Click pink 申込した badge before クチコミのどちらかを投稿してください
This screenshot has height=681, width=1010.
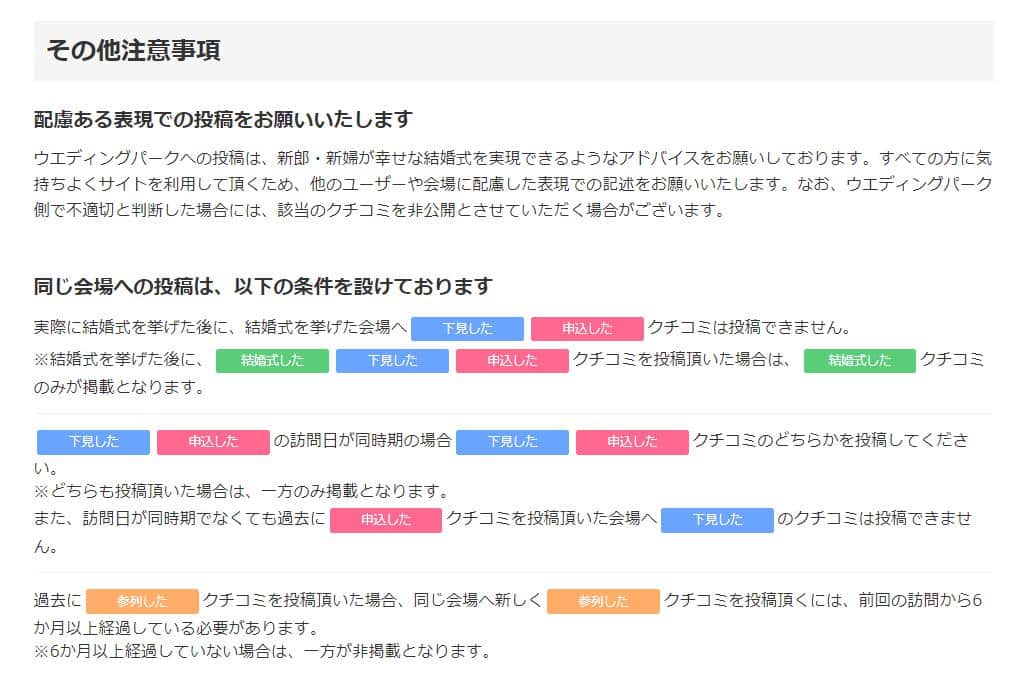[x=632, y=442]
